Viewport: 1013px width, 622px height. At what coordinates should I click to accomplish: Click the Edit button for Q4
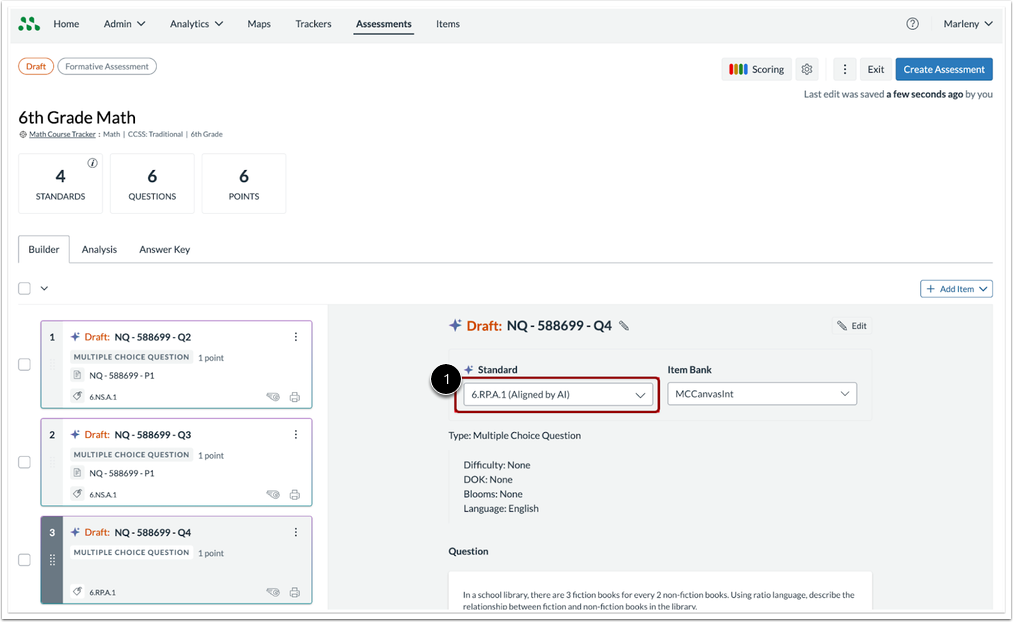pos(852,326)
